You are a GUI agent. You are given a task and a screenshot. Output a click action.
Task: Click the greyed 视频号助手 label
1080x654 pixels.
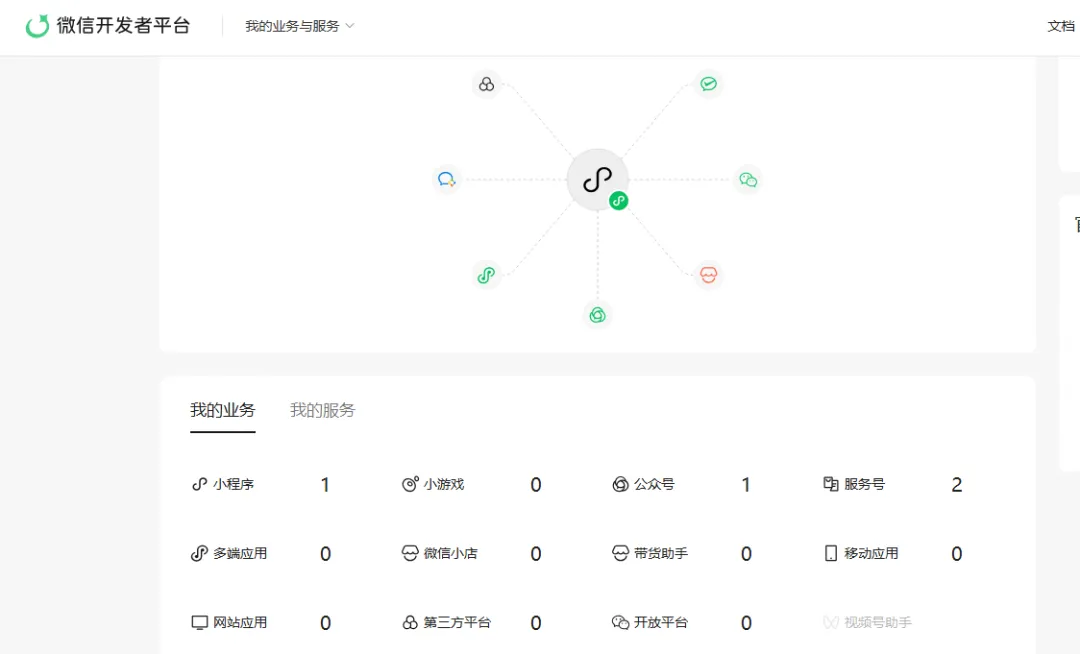tap(878, 622)
